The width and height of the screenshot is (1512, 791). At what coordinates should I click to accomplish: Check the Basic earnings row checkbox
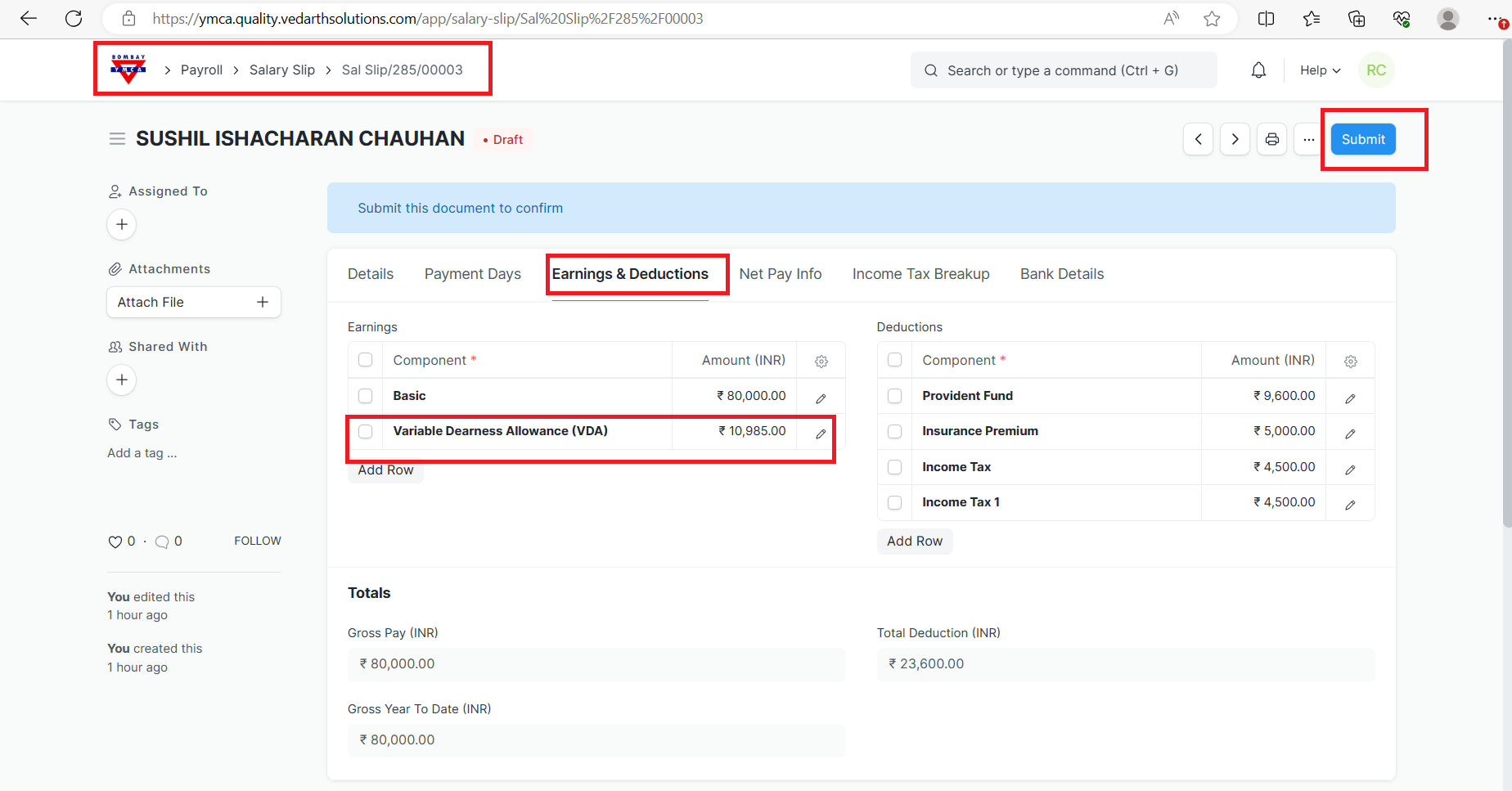click(366, 396)
